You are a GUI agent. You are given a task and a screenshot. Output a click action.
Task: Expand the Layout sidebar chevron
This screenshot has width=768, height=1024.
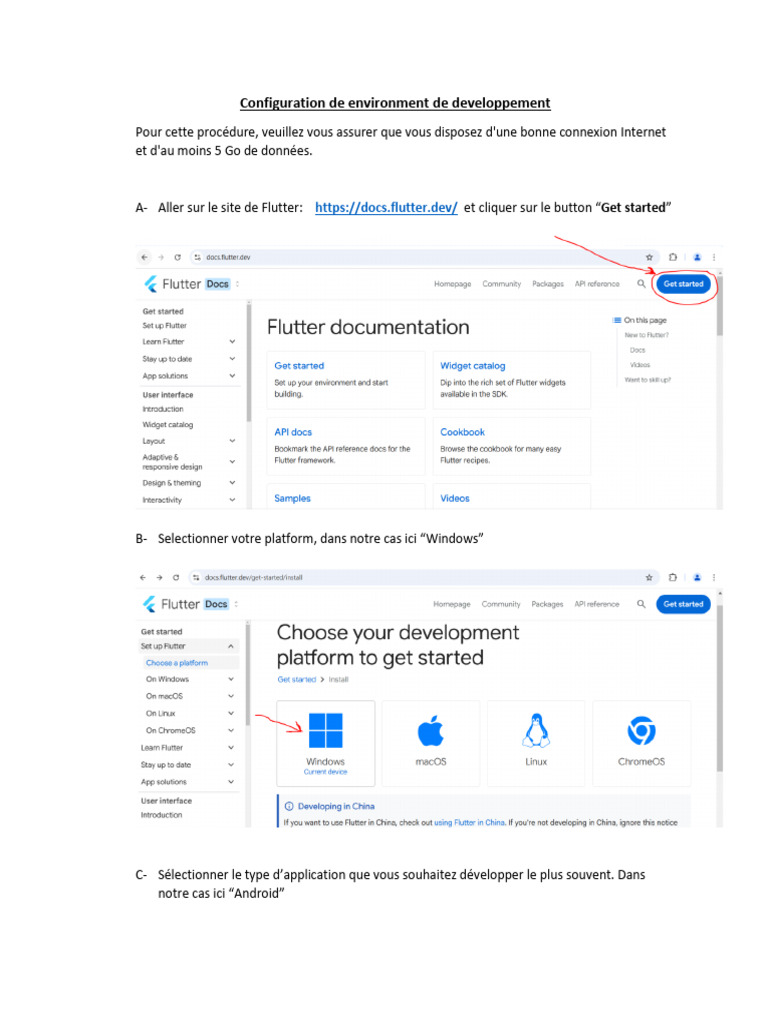point(232,441)
